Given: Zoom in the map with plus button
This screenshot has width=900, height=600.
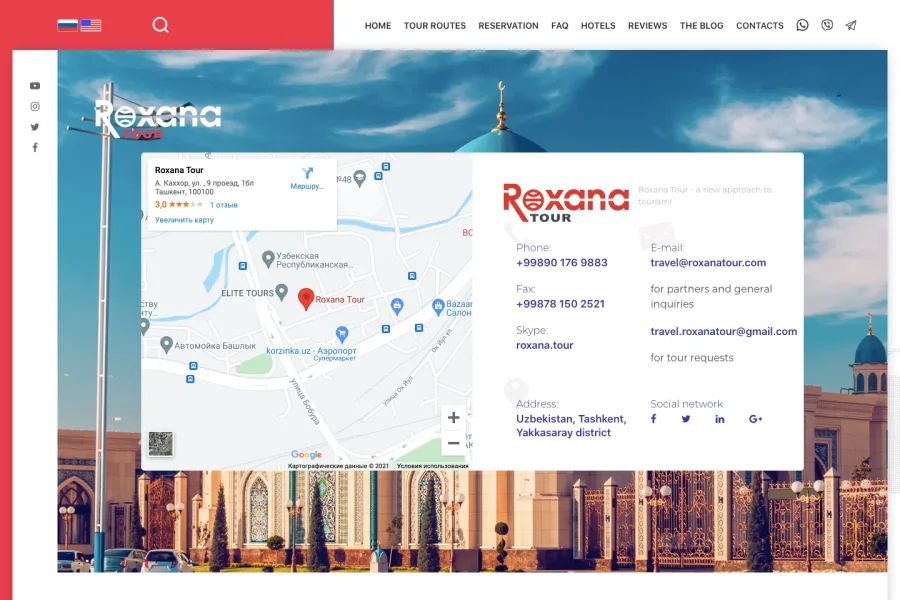Looking at the screenshot, I should (x=453, y=417).
